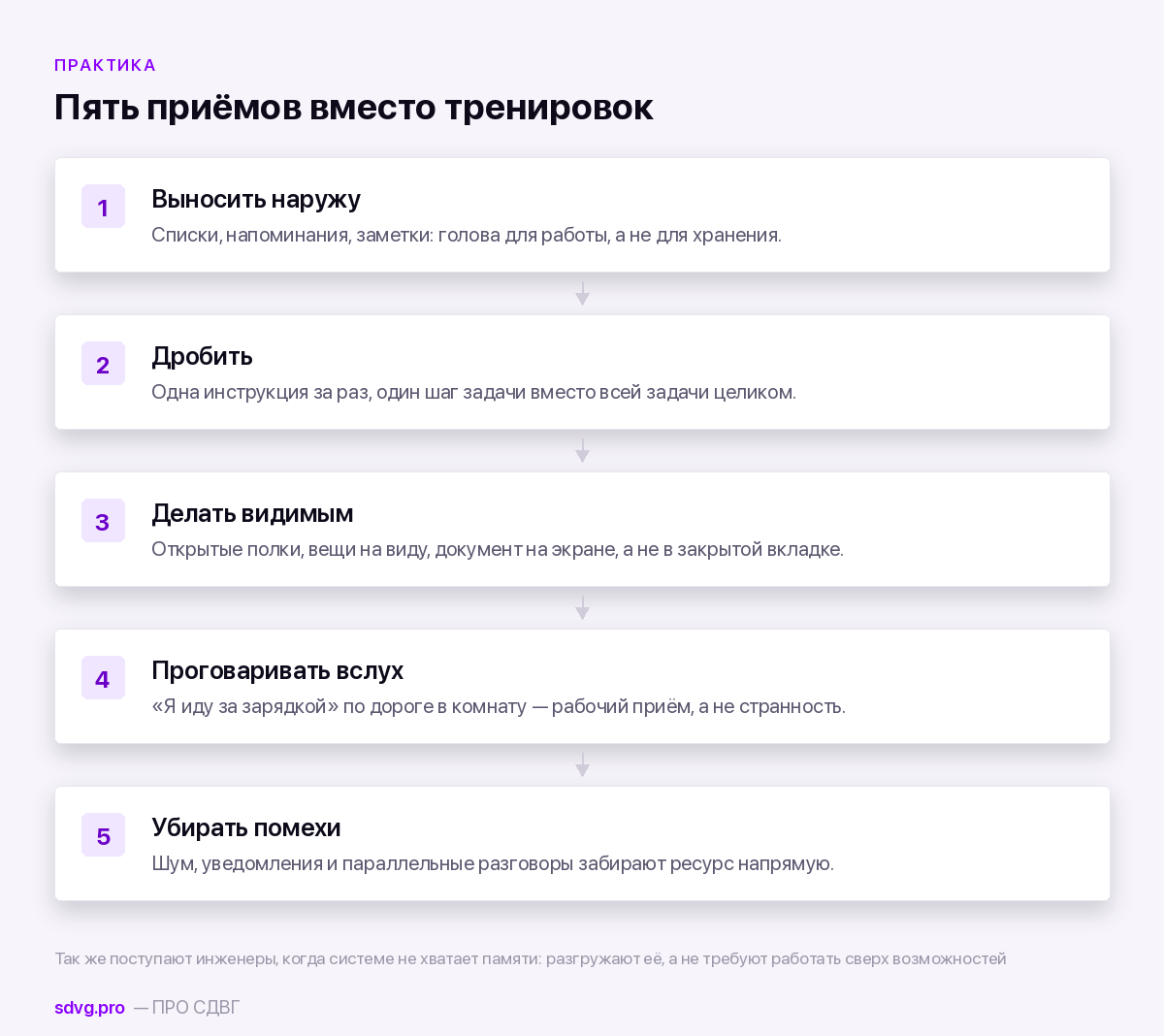
Task: Click the heading 'Пять приёмов вместо тренировок'
Action: point(353,107)
